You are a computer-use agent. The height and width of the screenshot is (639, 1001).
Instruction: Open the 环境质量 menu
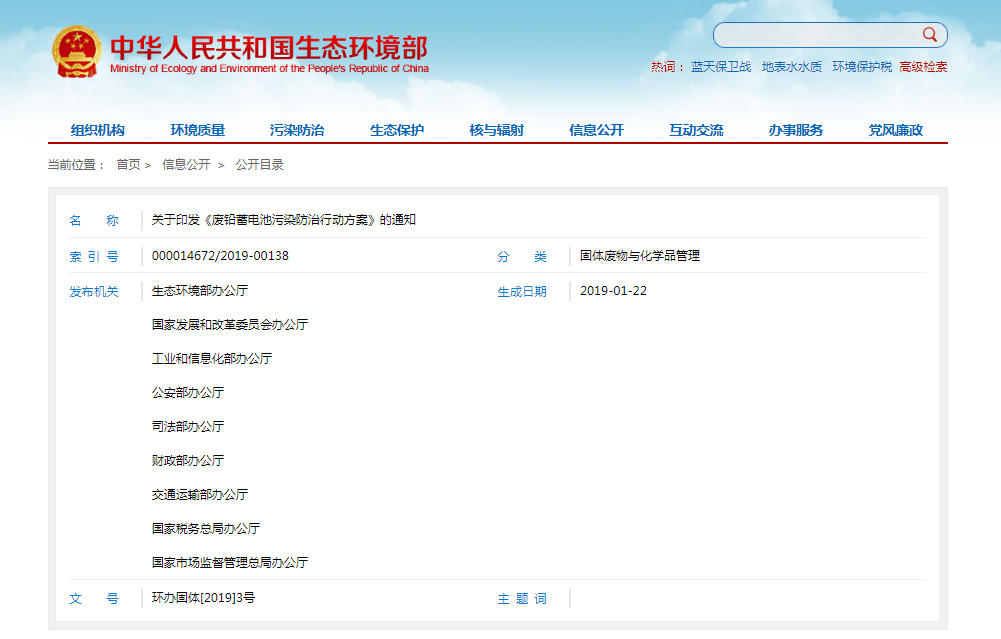[x=197, y=130]
